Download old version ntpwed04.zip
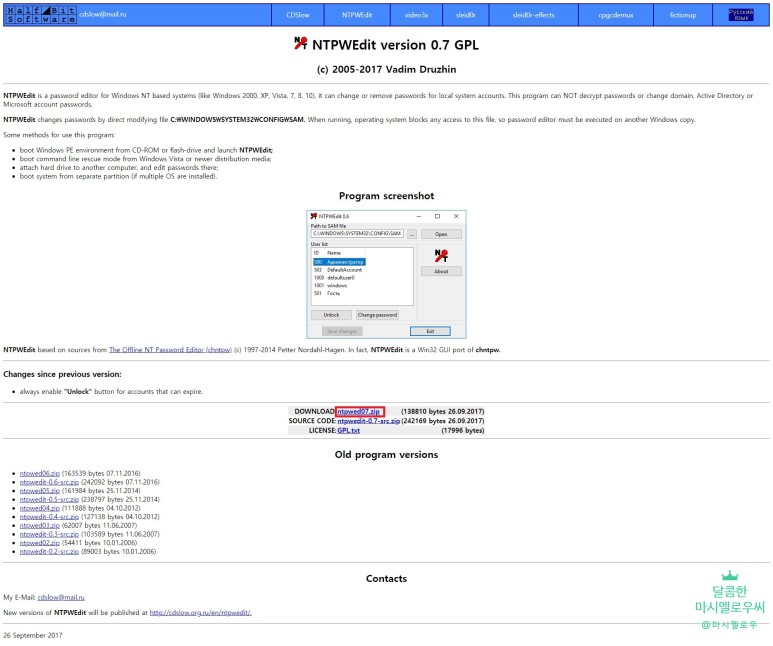Screen dimensions: 773x646 (39, 508)
